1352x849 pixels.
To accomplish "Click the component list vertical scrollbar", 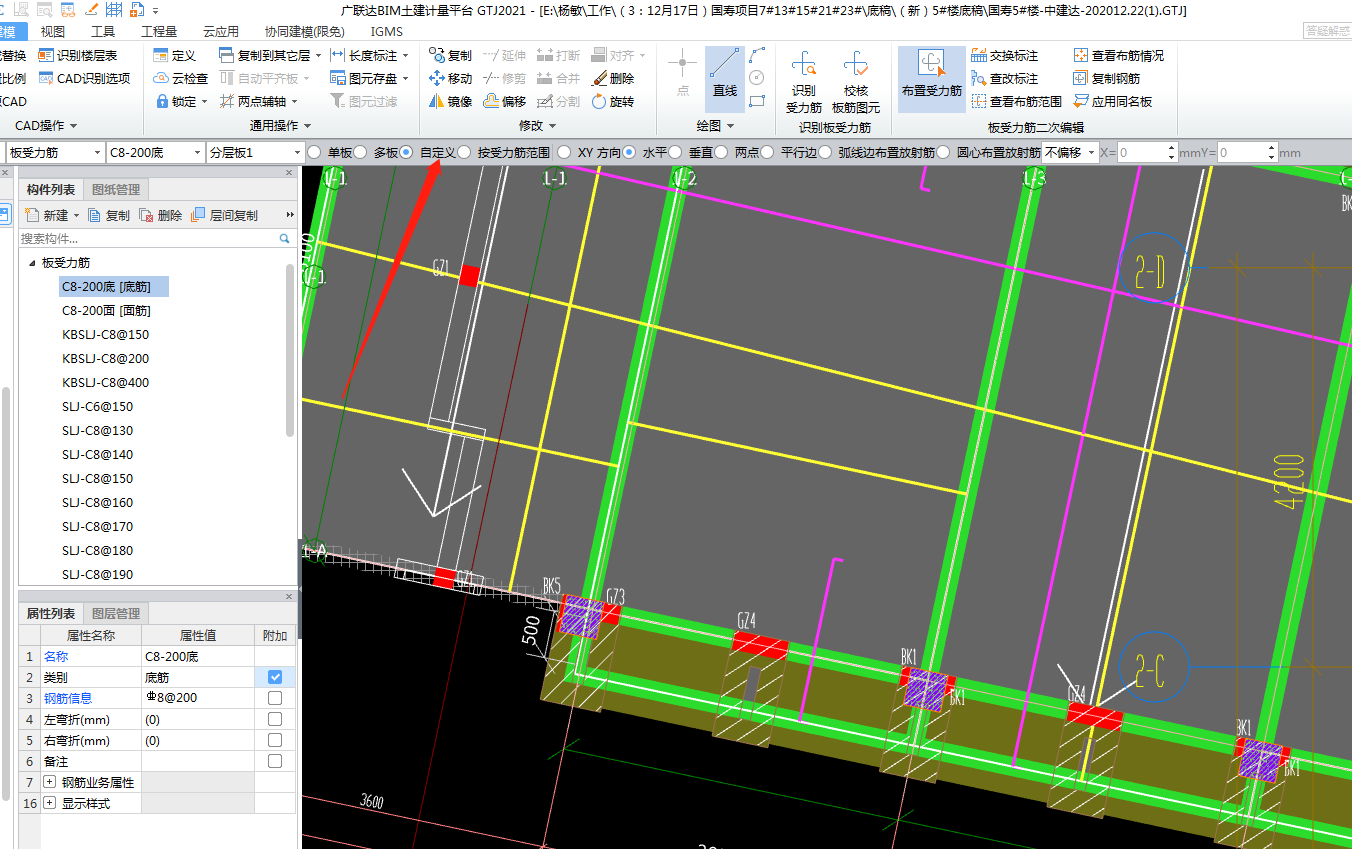I will [x=290, y=350].
